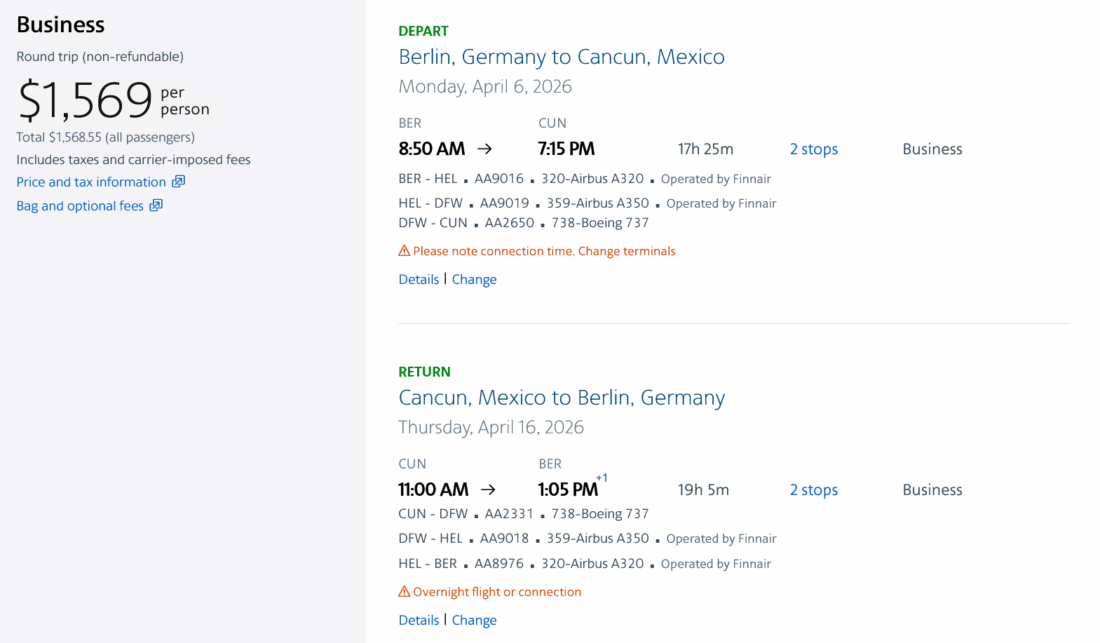This screenshot has height=643, width=1100.
Task: Click arrow icon between 11:00 AM and 1:05 PM
Action: pyautogui.click(x=488, y=490)
